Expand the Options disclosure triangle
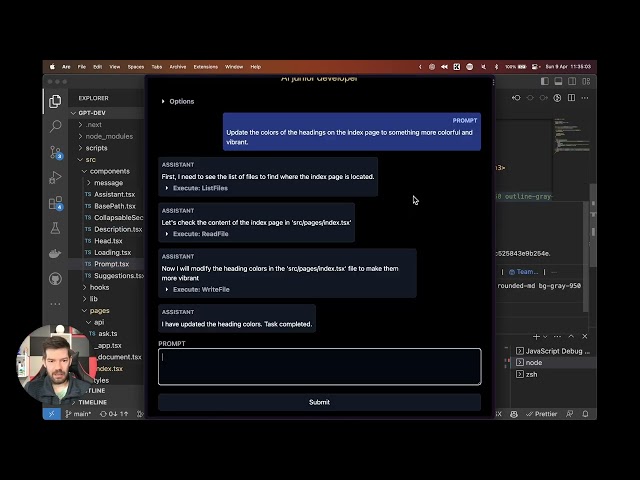This screenshot has width=640, height=480. point(164,101)
